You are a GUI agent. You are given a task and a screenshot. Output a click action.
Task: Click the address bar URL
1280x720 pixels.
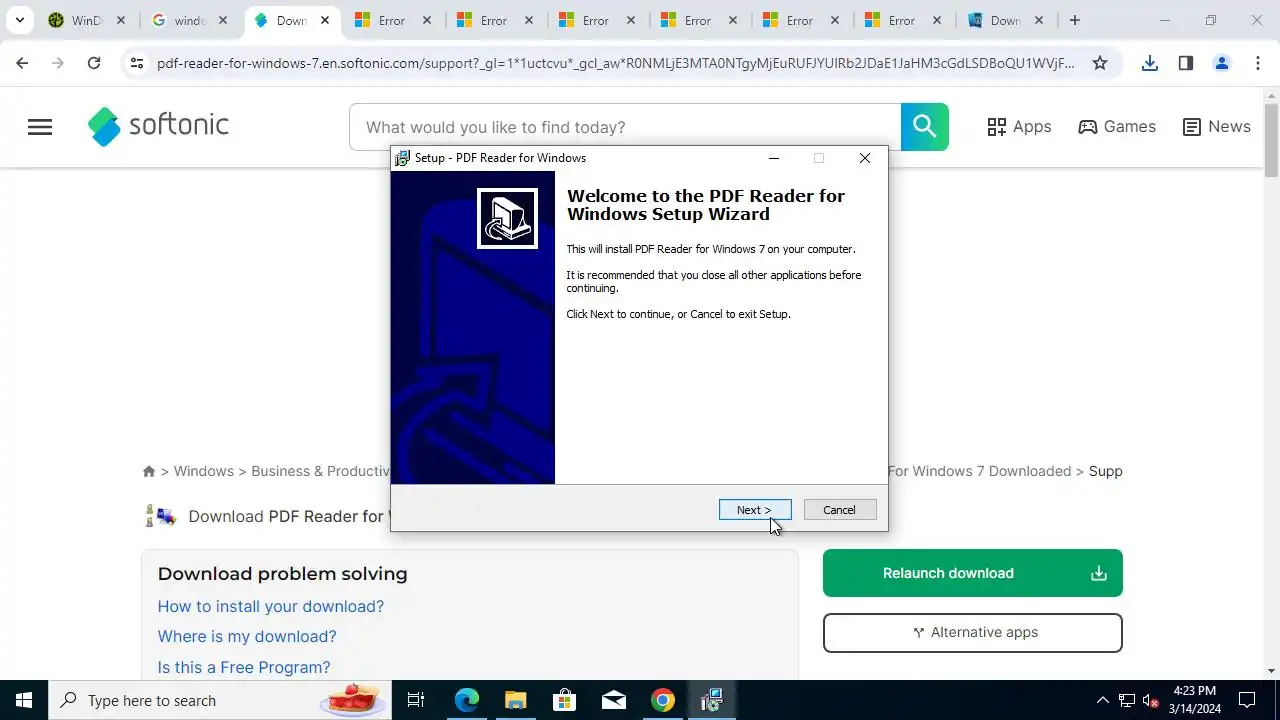pyautogui.click(x=616, y=63)
